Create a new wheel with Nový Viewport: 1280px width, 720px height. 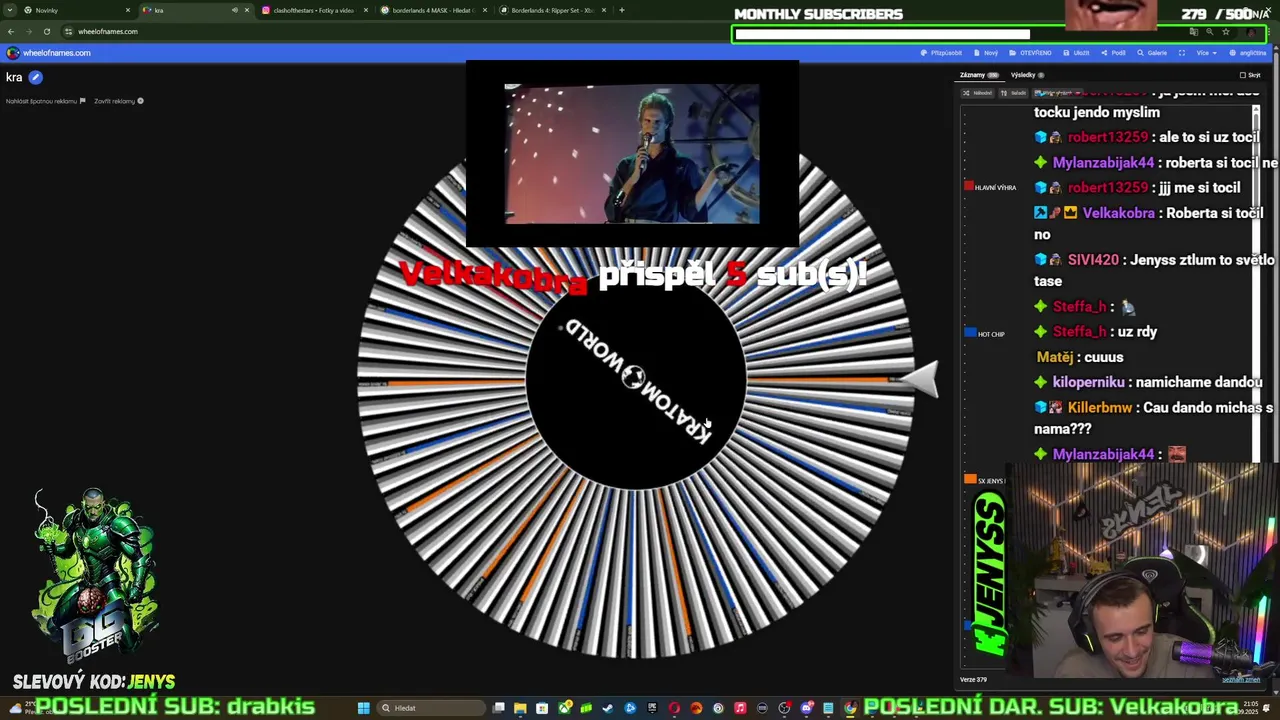986,53
